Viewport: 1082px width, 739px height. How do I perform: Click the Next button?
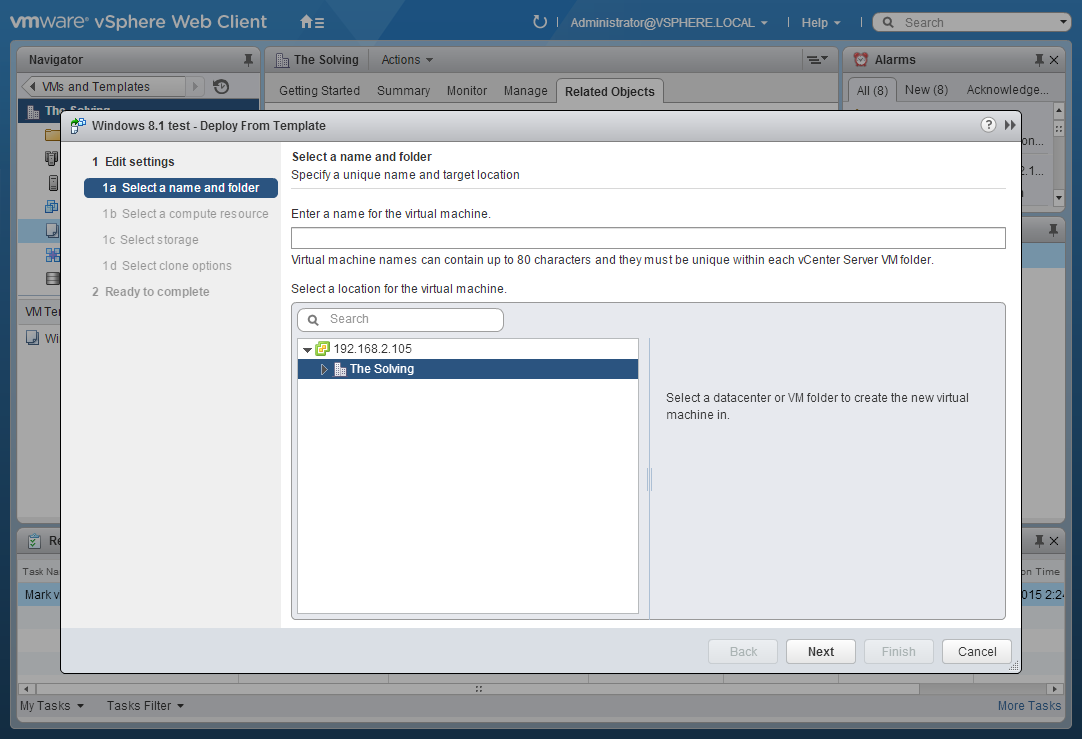[x=820, y=651]
